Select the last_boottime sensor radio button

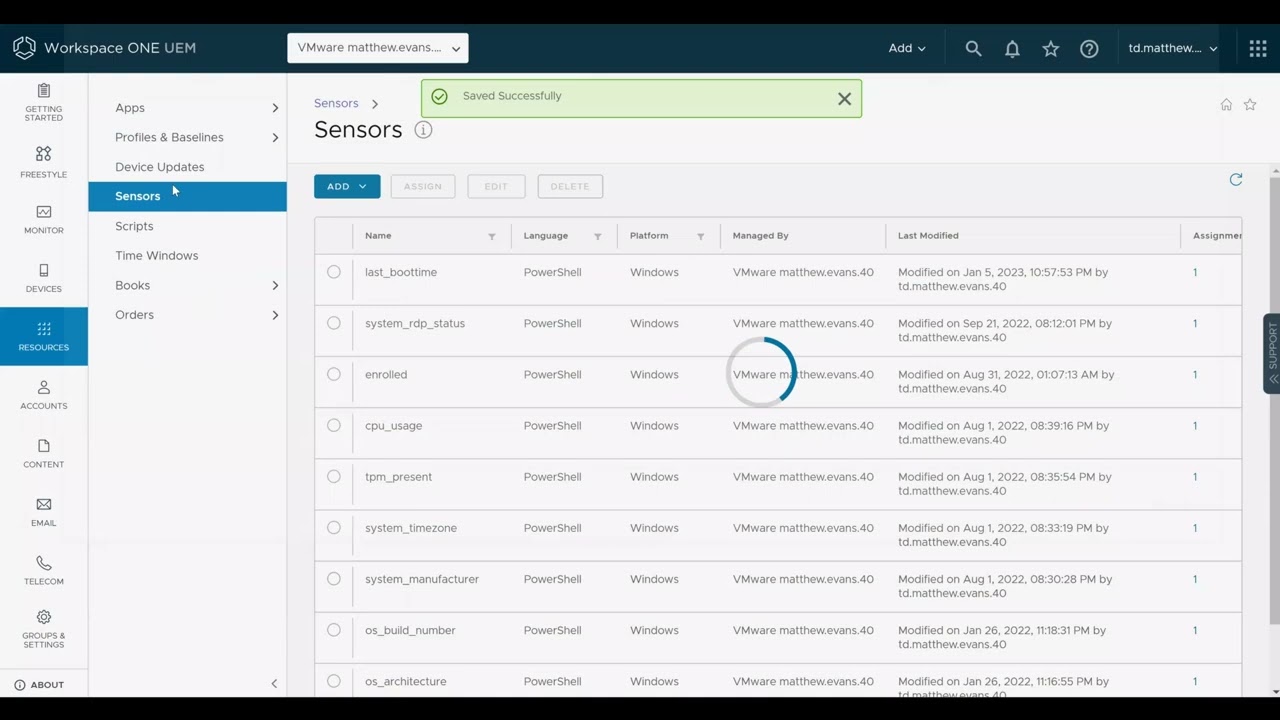[334, 272]
